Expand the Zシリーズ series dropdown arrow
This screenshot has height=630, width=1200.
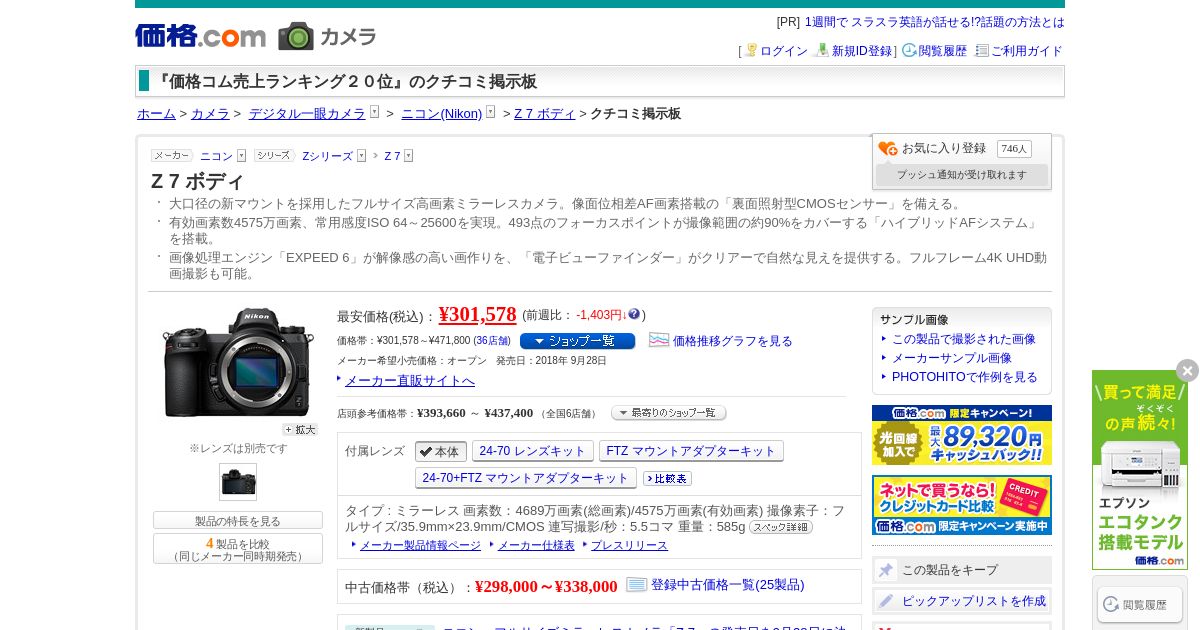pos(361,156)
